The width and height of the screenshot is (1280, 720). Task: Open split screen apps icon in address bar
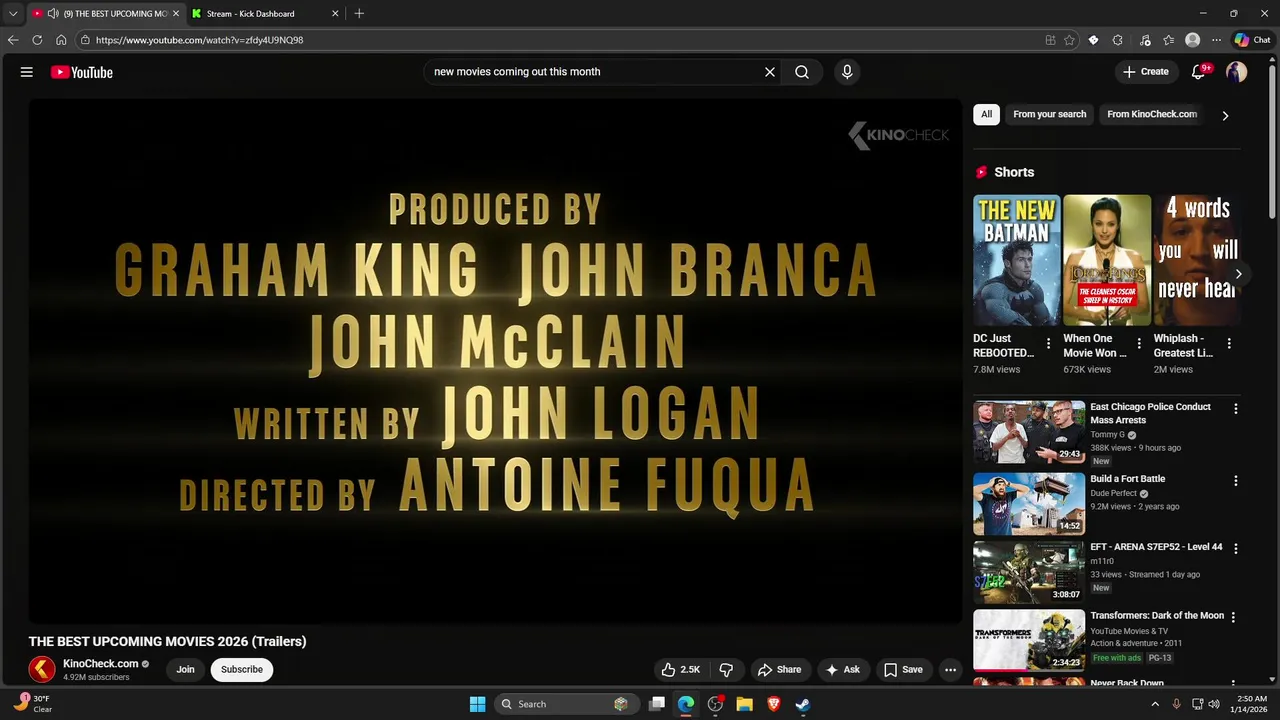pyautogui.click(x=1050, y=40)
